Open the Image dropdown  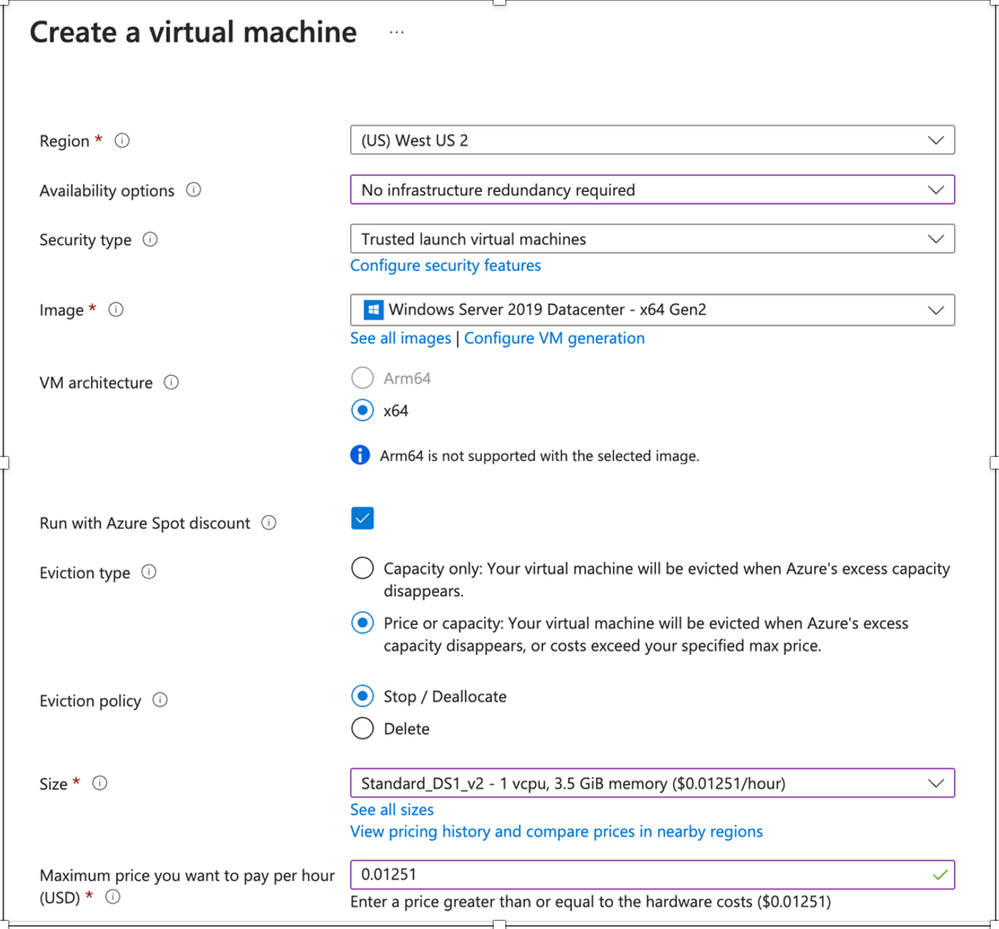(652, 310)
